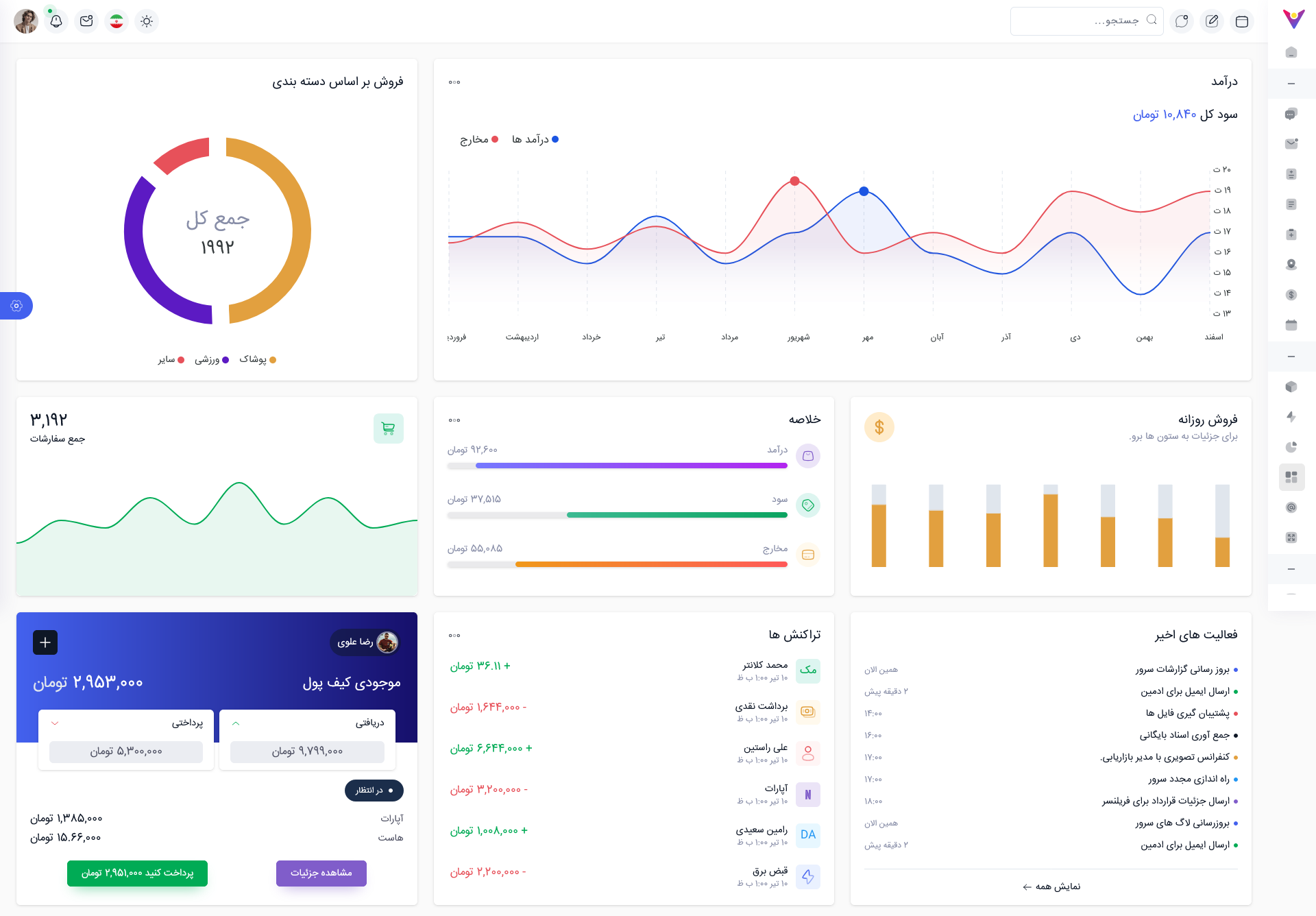The height and width of the screenshot is (916, 1316).
Task: Click the ۹,۷۹۹,۰۰۰ تومان amount field
Action: [x=307, y=751]
